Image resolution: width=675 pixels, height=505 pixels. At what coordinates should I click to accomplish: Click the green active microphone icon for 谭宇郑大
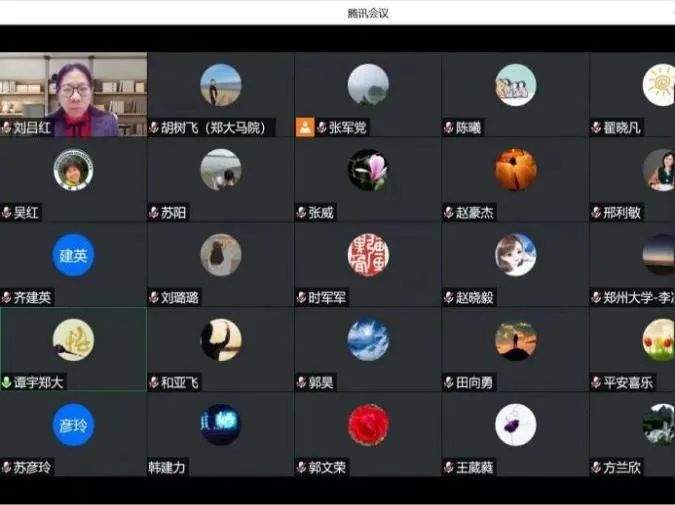tap(6, 382)
